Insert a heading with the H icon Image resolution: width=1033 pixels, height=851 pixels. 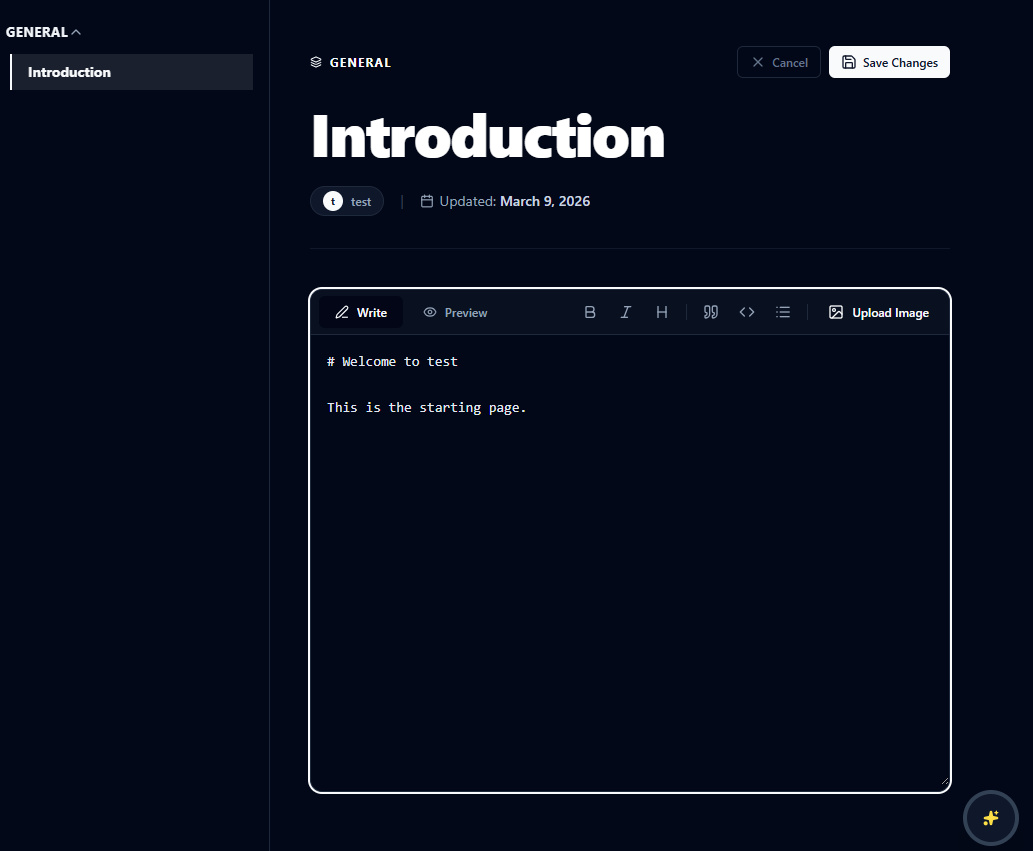(x=662, y=312)
